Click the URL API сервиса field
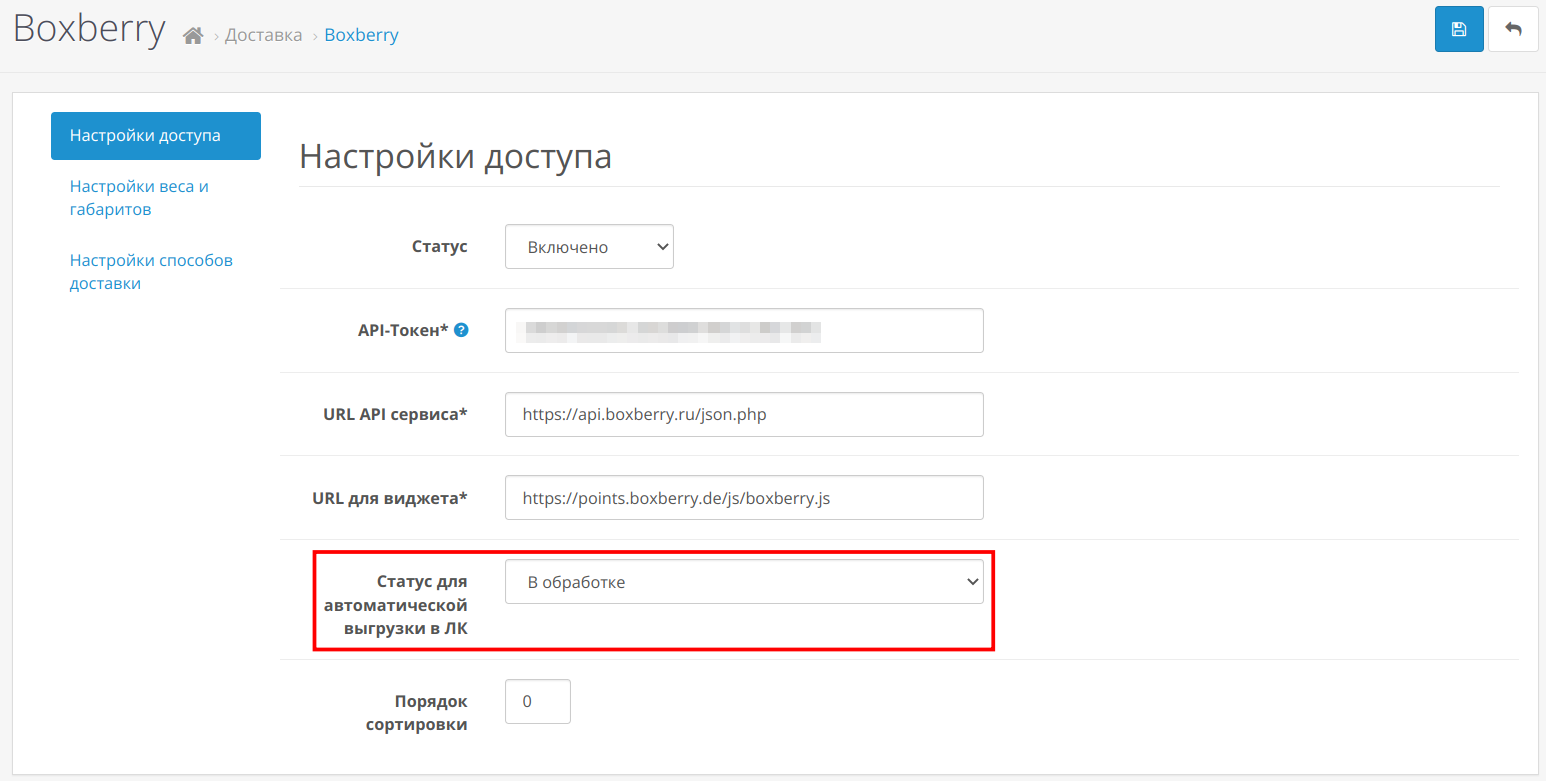Screen dimensions: 1546x781 pyautogui.click(x=744, y=414)
